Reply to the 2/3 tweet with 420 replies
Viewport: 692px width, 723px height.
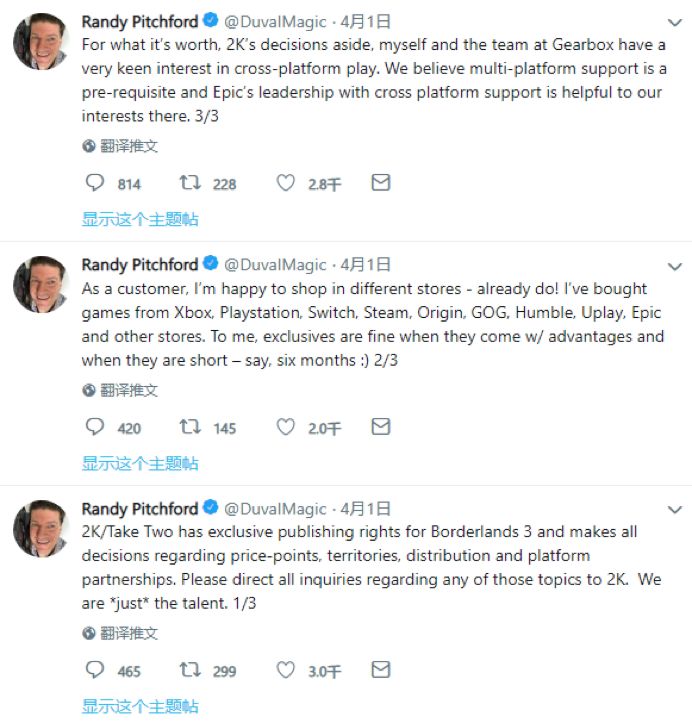95,427
